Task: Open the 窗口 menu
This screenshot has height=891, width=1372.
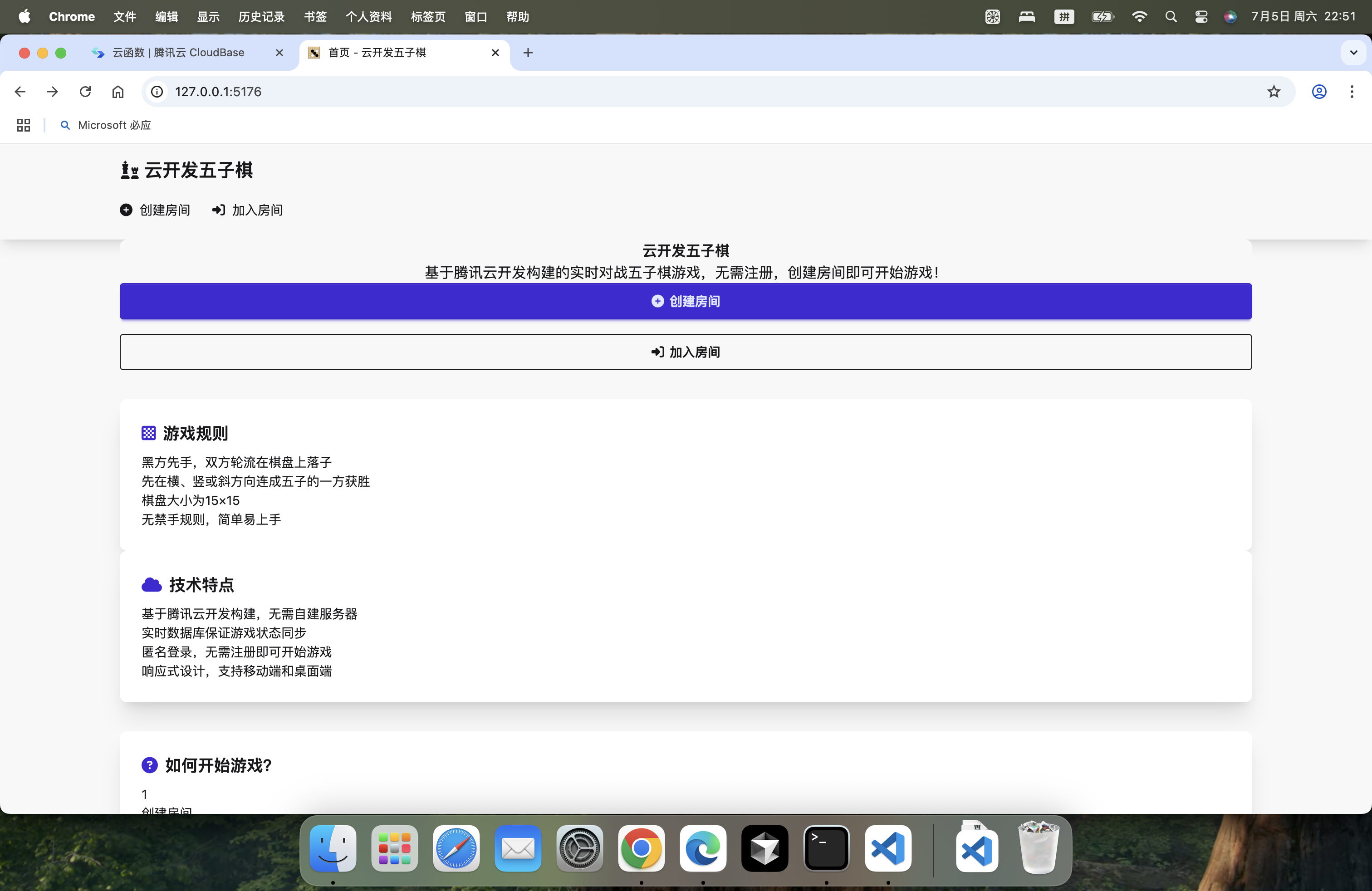Action: 476,17
